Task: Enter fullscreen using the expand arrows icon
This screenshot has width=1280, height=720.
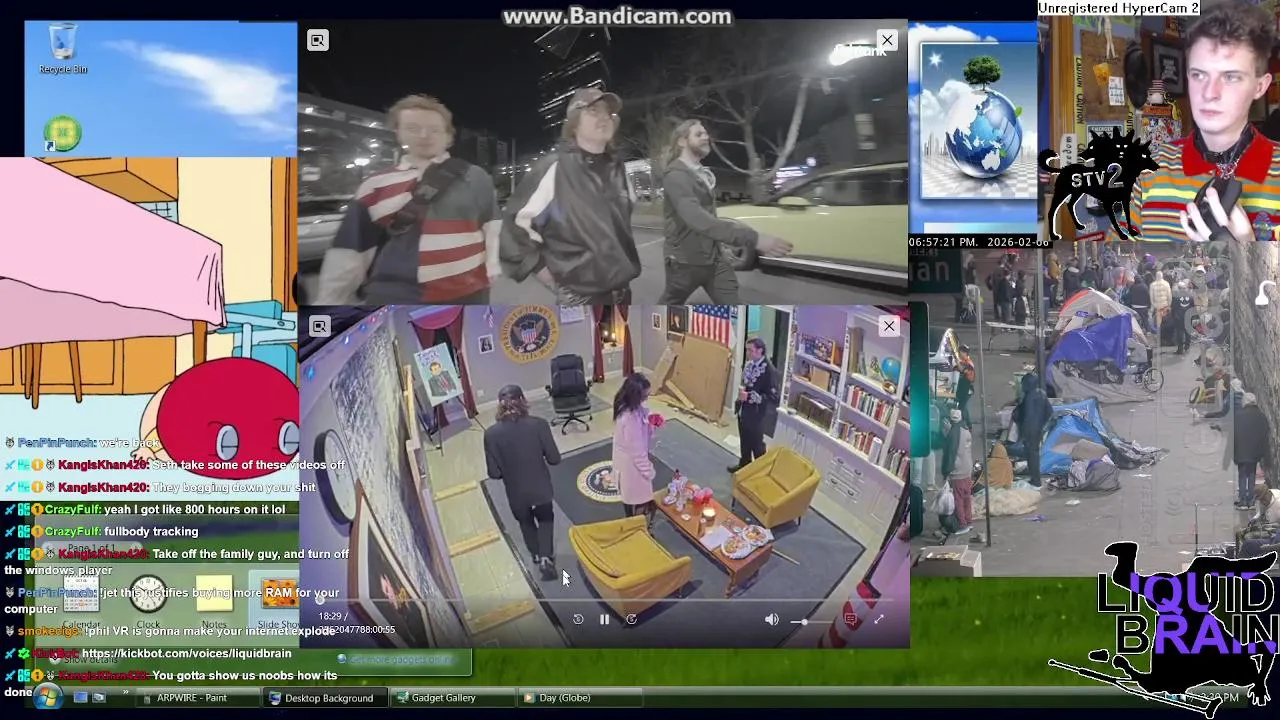Action: pyautogui.click(x=879, y=620)
